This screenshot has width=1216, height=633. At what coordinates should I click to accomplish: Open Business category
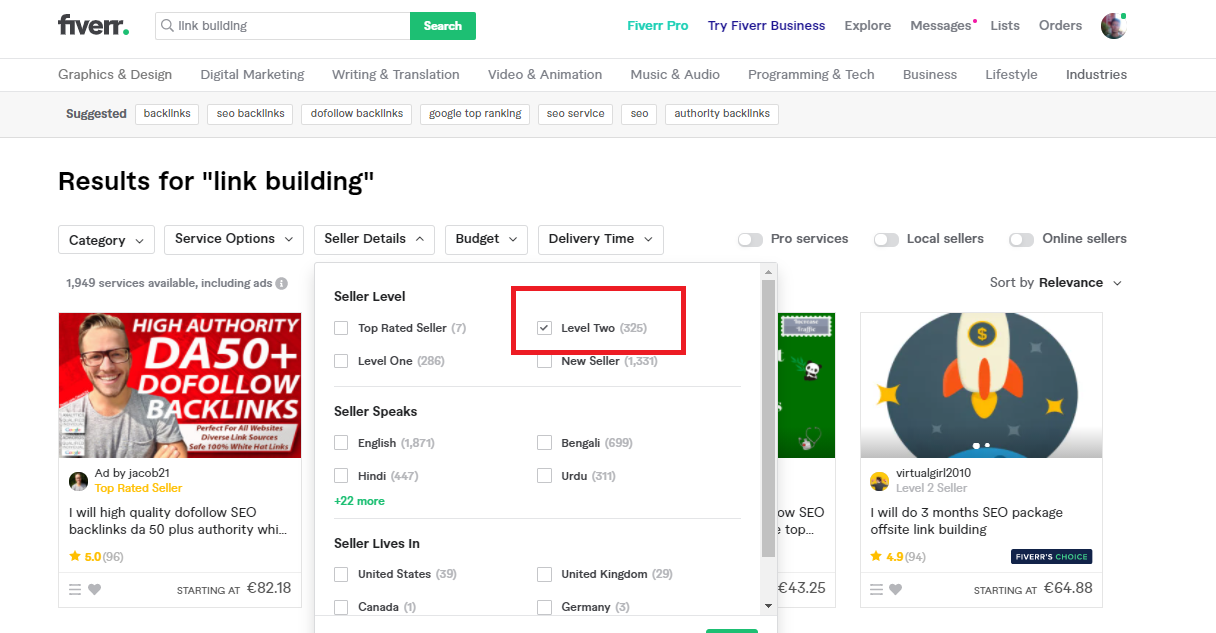[x=930, y=74]
